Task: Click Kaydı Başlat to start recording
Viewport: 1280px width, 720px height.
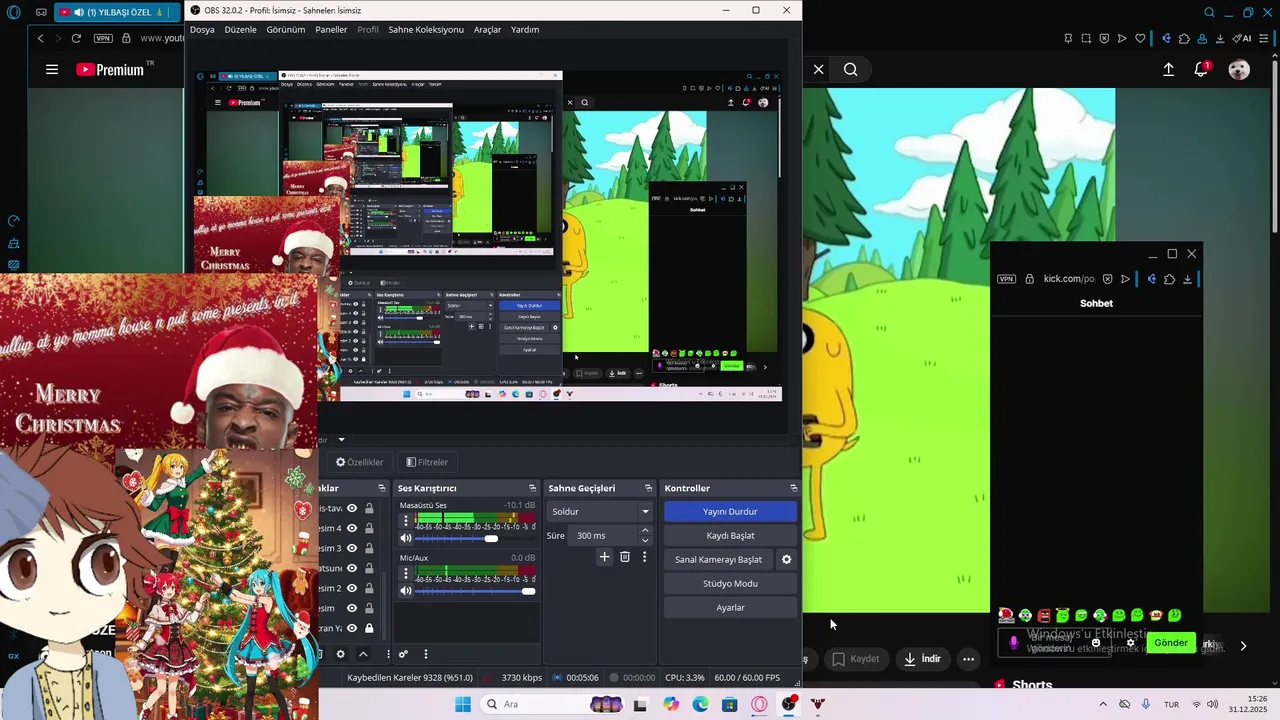Action: tap(730, 535)
